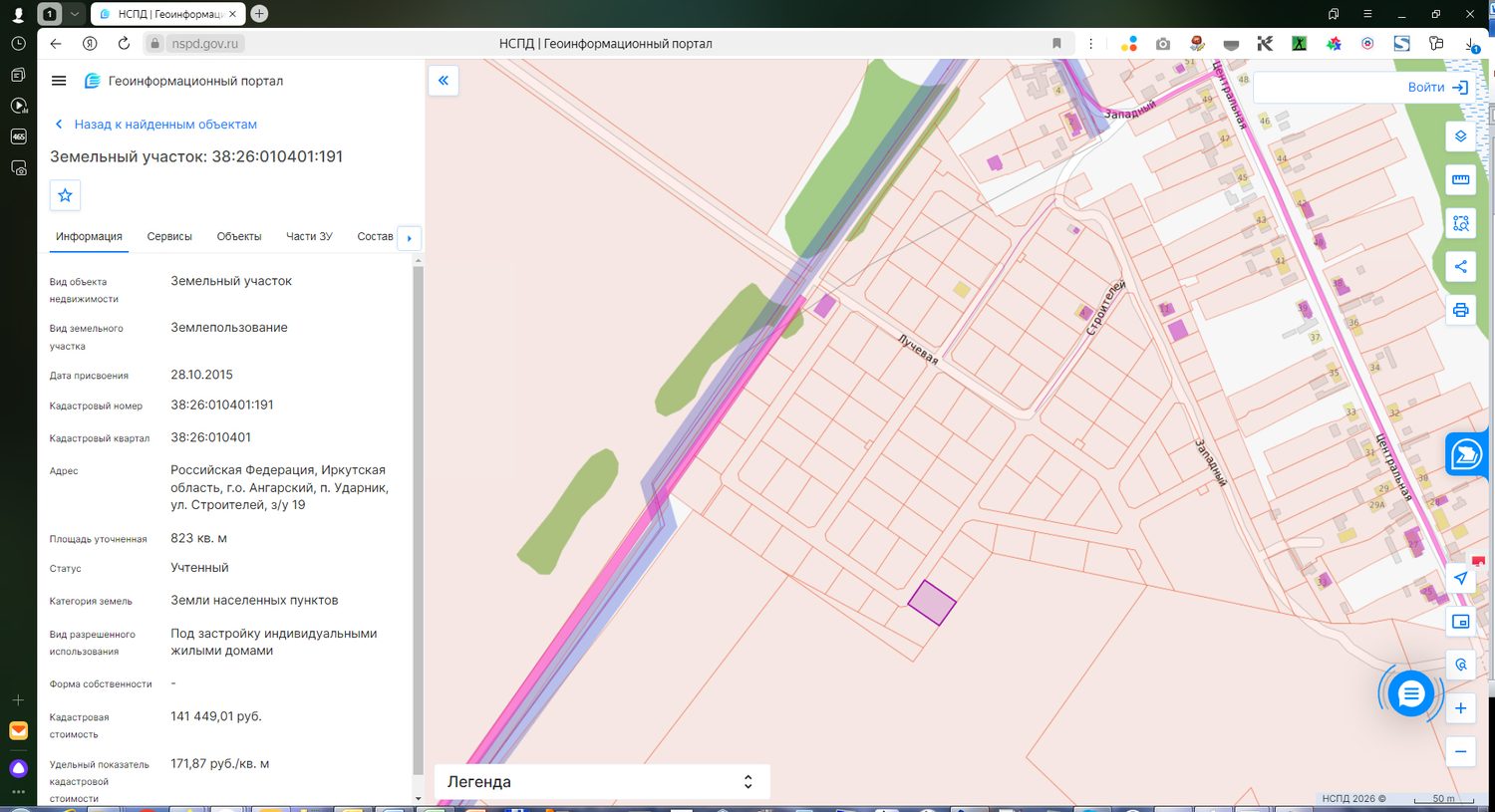Bookmark this page in address bar

1056,44
